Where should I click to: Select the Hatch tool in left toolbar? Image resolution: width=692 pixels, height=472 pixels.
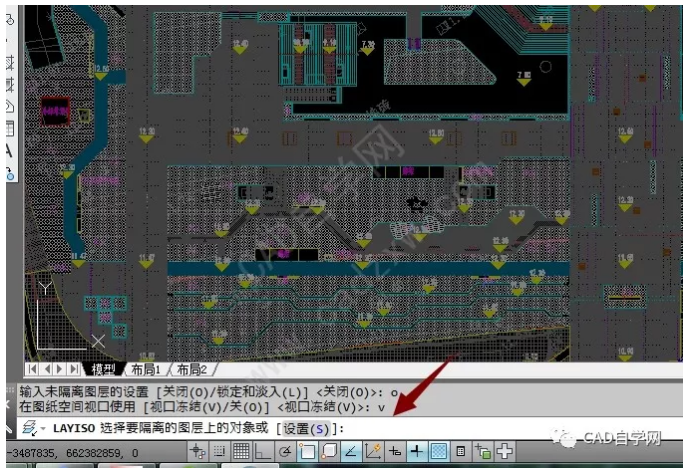pyautogui.click(x=9, y=63)
